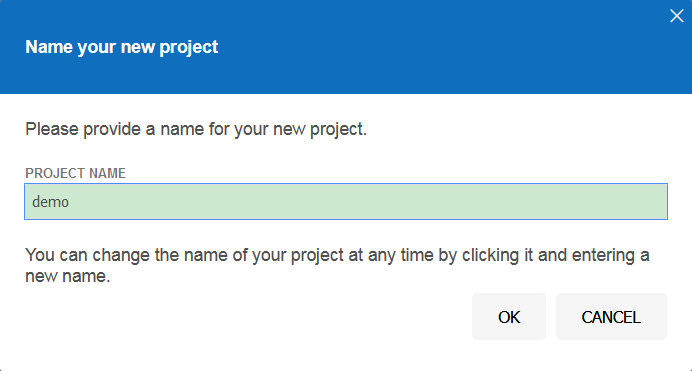Click the empty area of the name field
Viewport: 692px width, 371px height.
point(368,202)
